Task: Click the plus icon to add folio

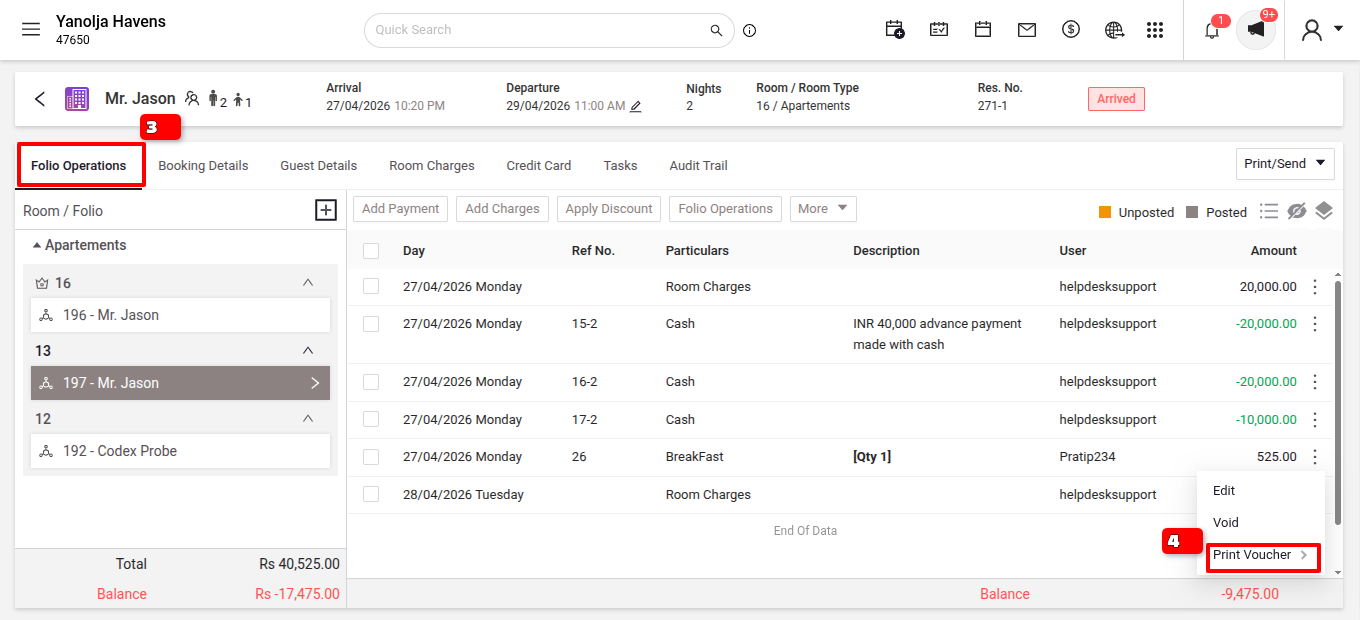Action: [326, 210]
